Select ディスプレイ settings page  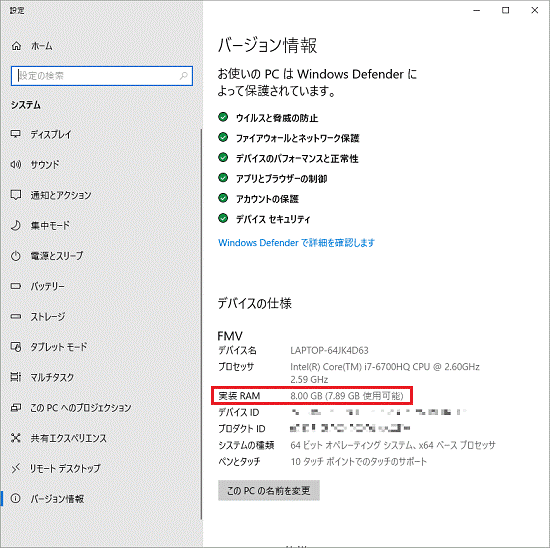[102, 134]
